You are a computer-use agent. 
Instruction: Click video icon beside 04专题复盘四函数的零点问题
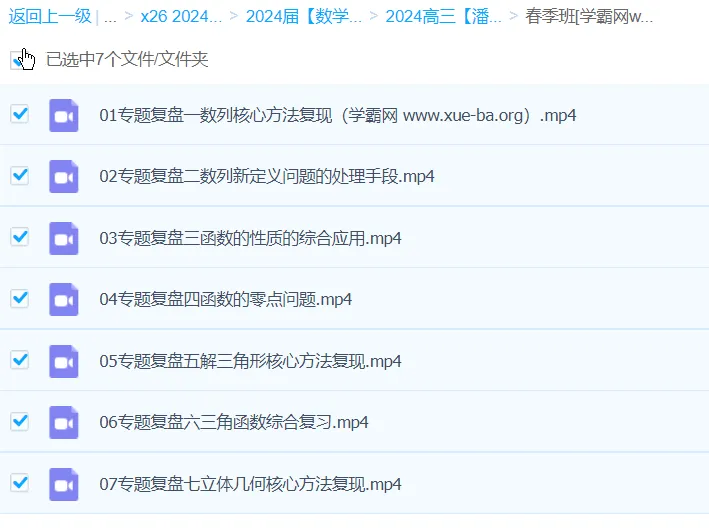64,300
